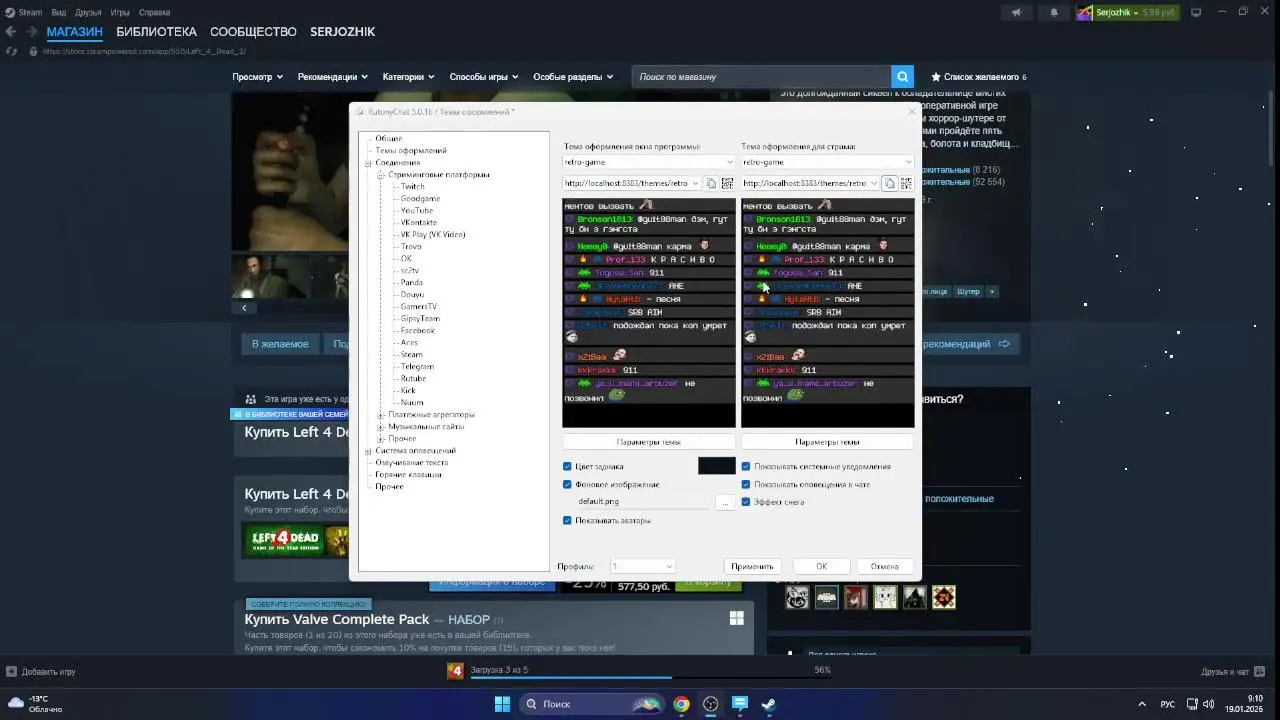Go forward with Steam forward arrow

point(30,32)
